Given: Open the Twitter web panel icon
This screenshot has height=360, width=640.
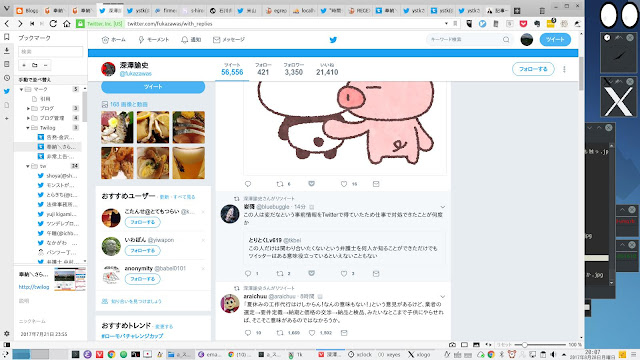Looking at the screenshot, I should (7, 91).
